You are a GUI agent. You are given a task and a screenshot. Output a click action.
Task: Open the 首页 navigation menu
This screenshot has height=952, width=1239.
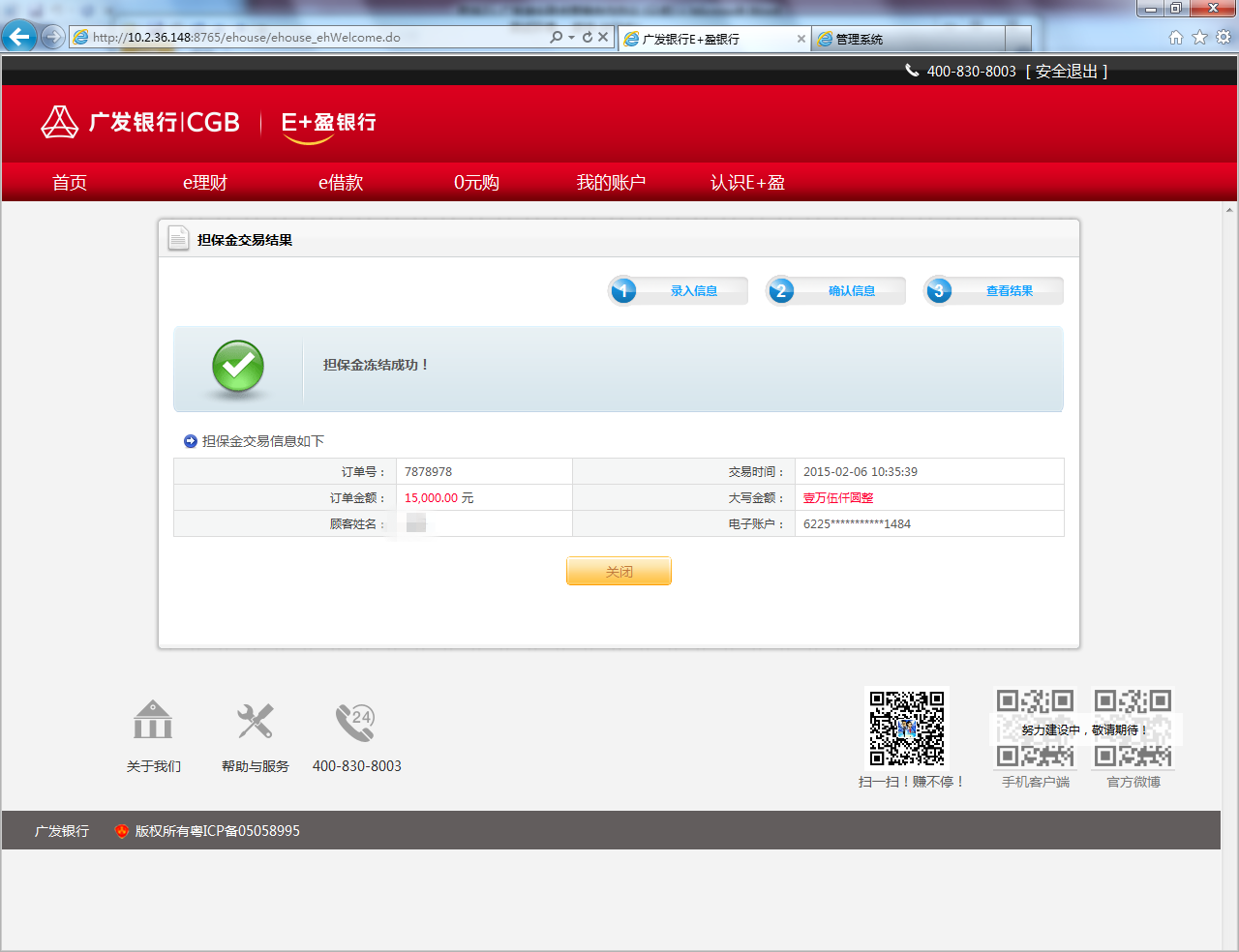[70, 183]
